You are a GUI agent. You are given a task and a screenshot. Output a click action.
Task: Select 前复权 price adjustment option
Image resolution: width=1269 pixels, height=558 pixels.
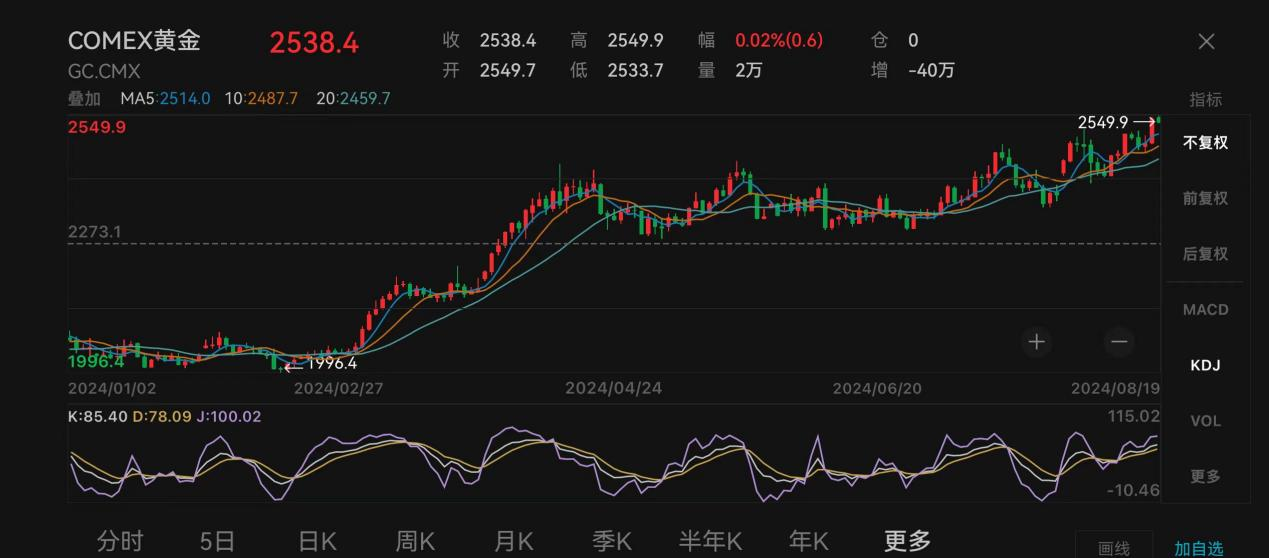pyautogui.click(x=1205, y=198)
